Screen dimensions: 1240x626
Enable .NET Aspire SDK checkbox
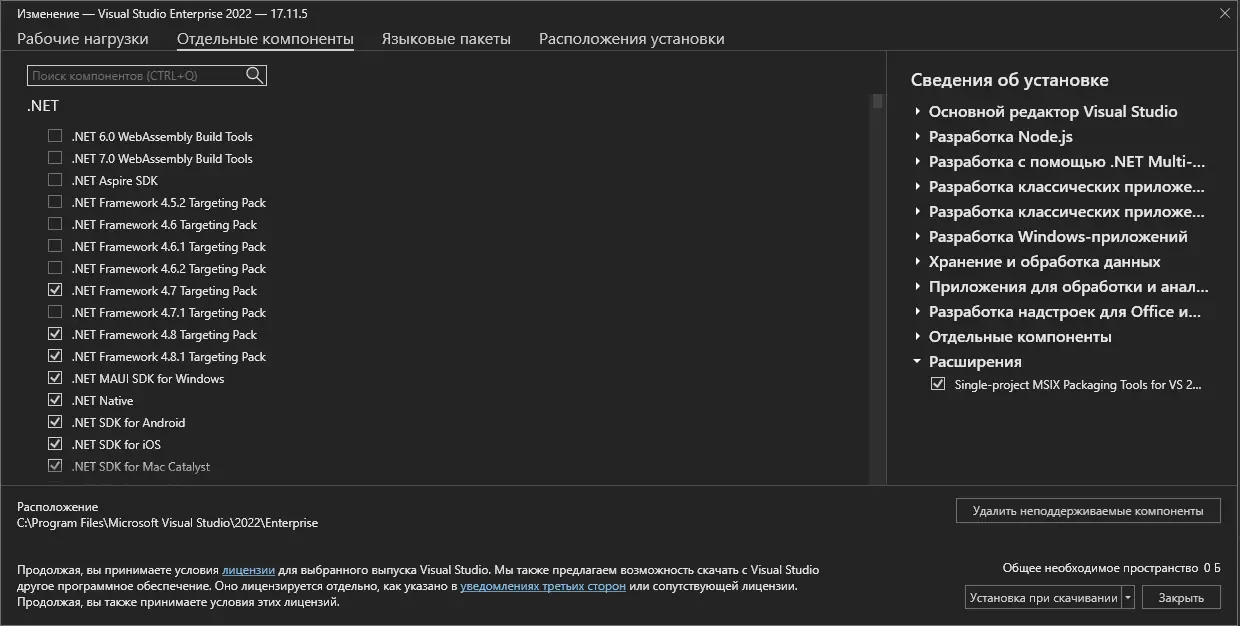pyautogui.click(x=55, y=180)
